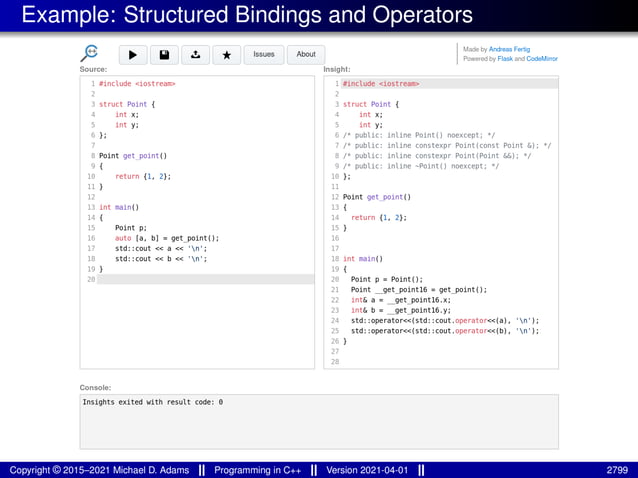Click 'operator<<(b)' line in Insight pane

[x=445, y=331]
